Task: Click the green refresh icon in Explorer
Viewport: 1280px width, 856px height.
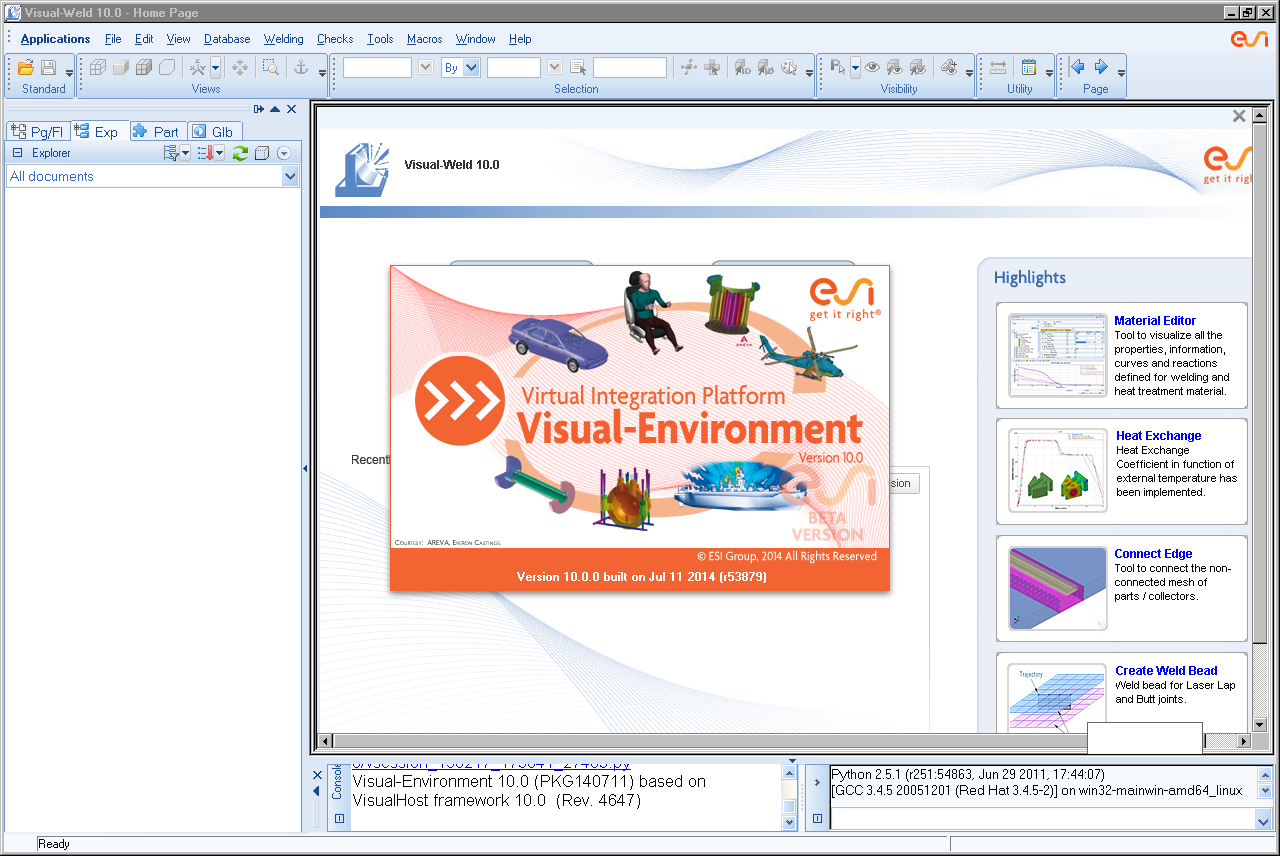Action: click(240, 153)
